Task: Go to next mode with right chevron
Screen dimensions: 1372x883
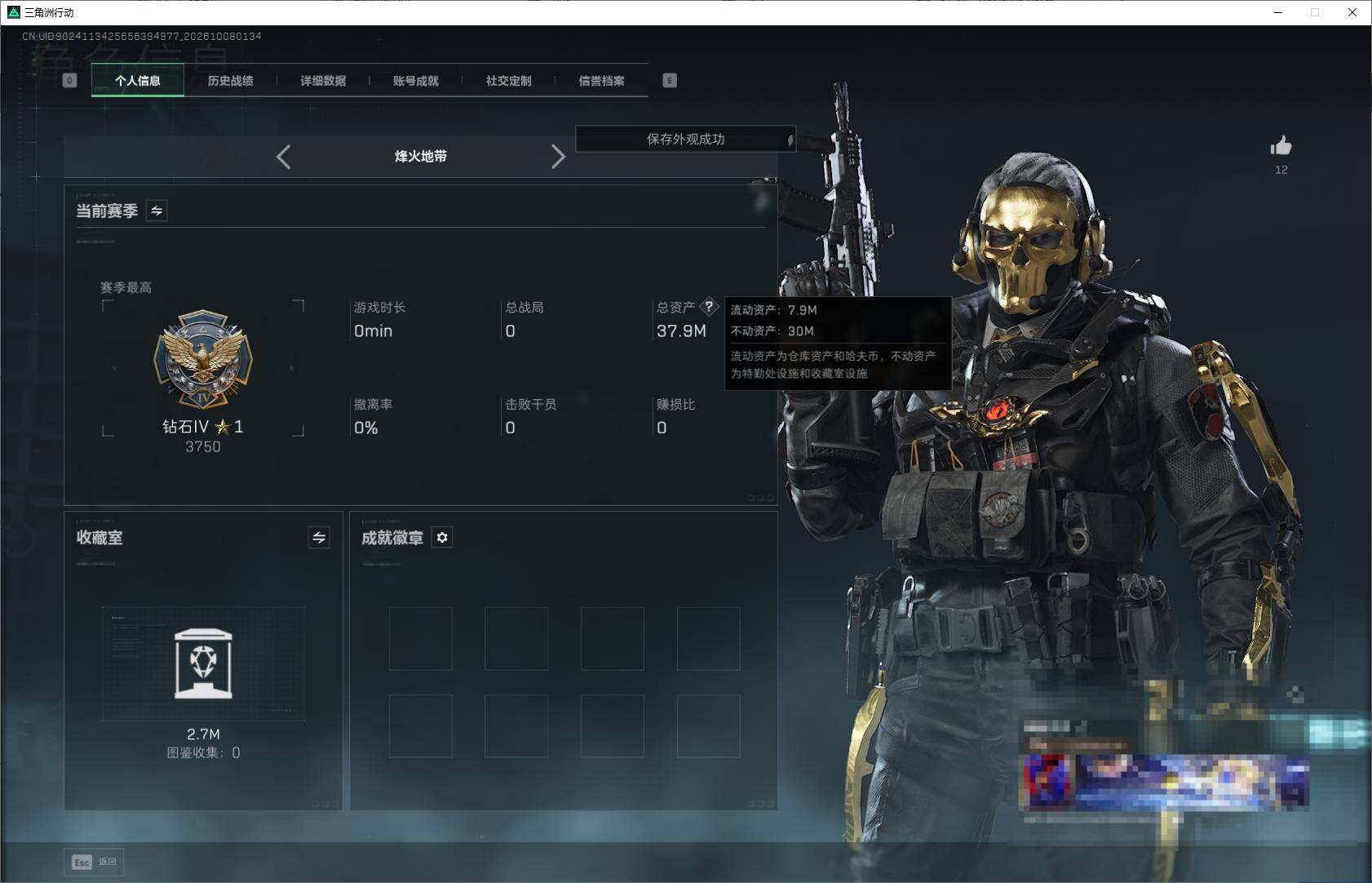Action: 558,157
